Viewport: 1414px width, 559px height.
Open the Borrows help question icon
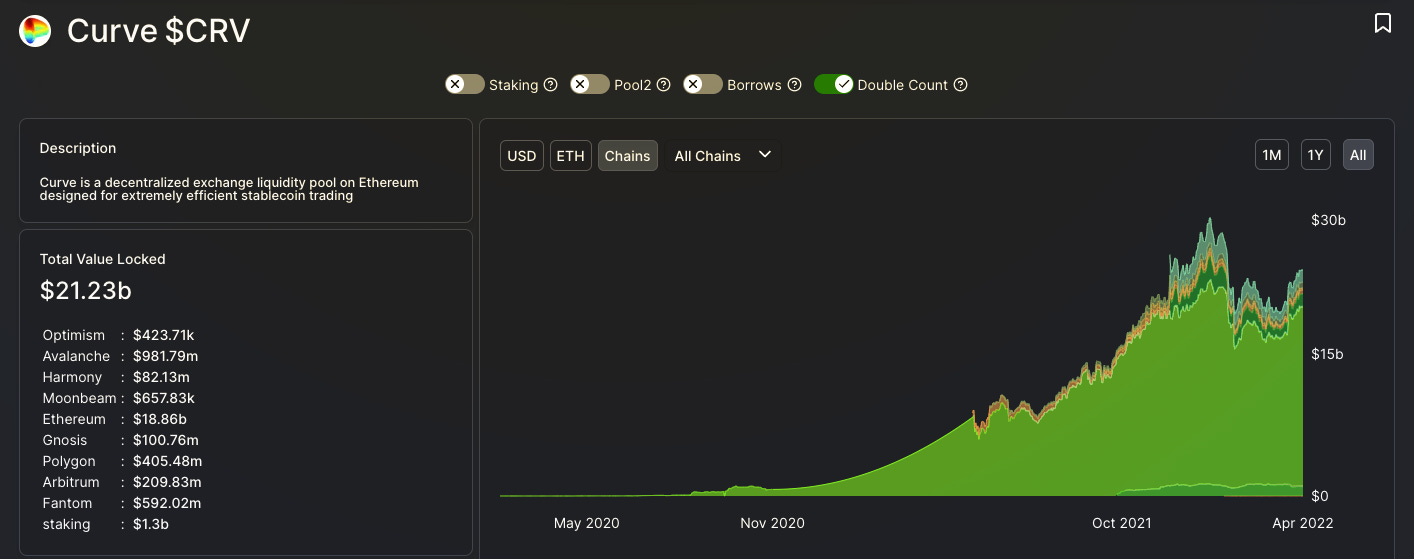(794, 85)
